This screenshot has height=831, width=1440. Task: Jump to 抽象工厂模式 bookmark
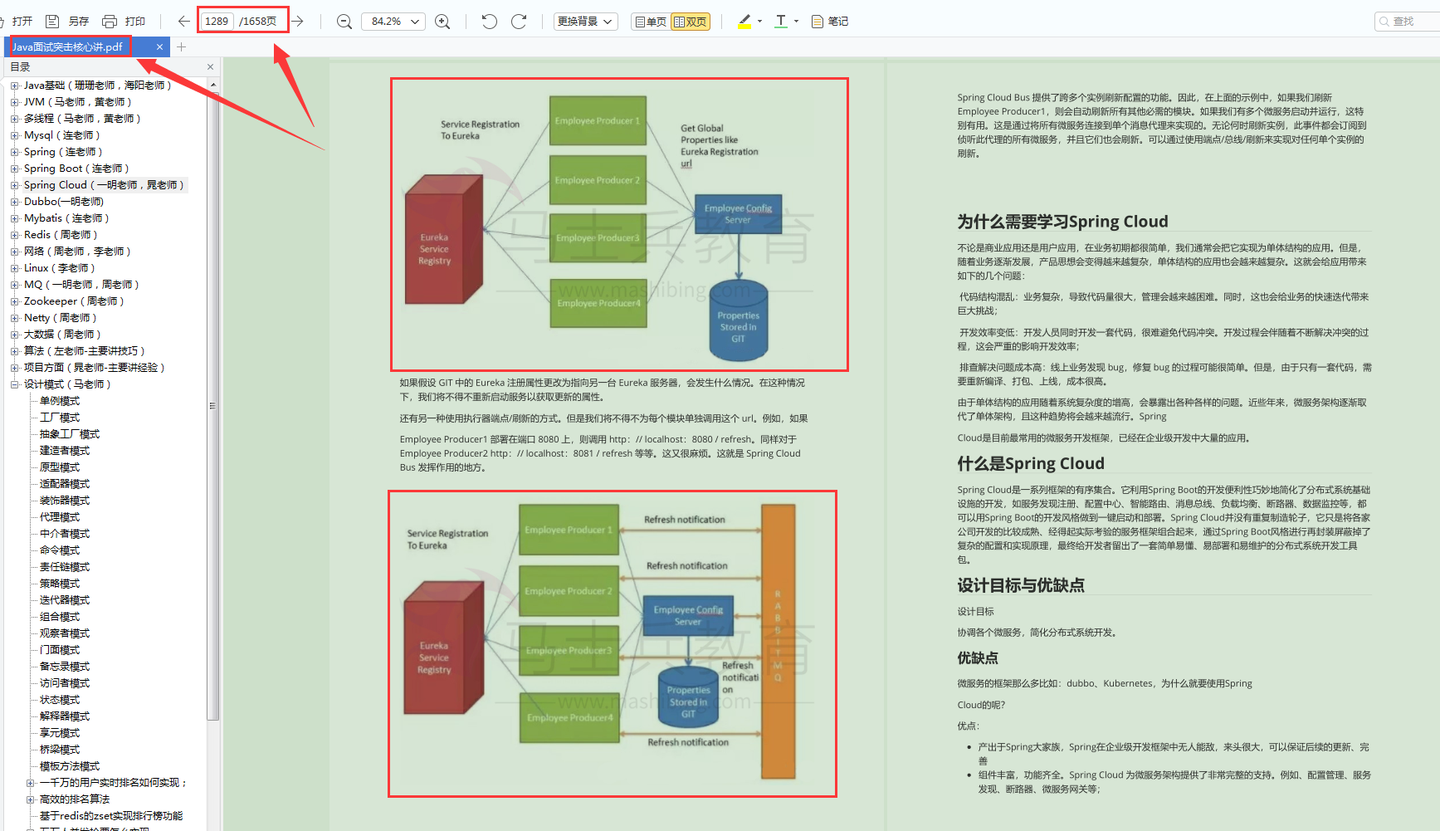pyautogui.click(x=70, y=434)
